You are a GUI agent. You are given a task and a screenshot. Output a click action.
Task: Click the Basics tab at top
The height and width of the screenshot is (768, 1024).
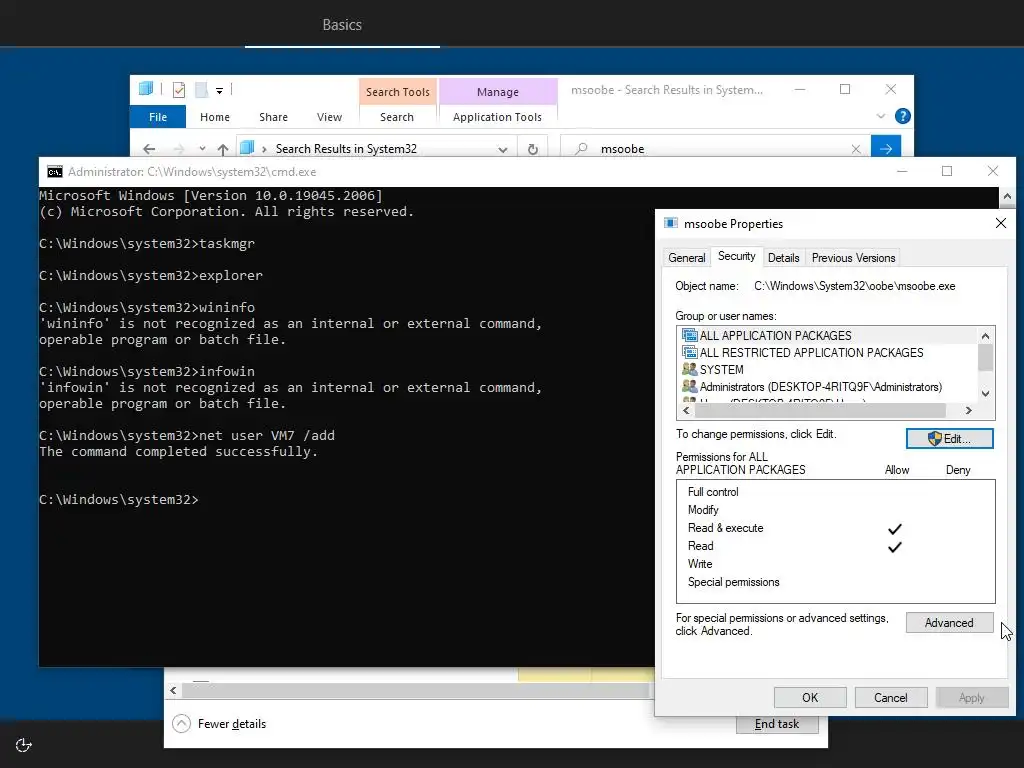pyautogui.click(x=342, y=25)
